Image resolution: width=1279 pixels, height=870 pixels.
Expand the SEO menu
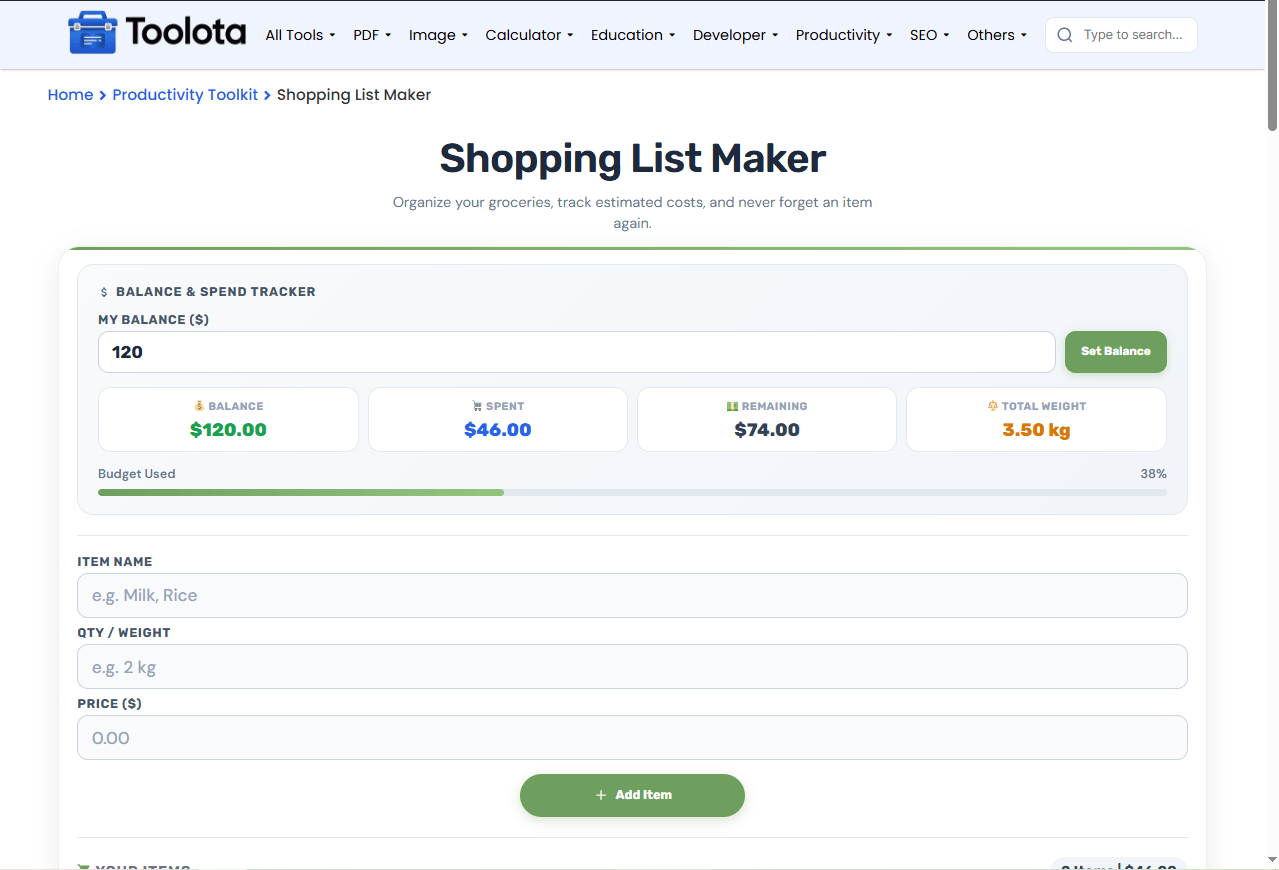point(929,35)
